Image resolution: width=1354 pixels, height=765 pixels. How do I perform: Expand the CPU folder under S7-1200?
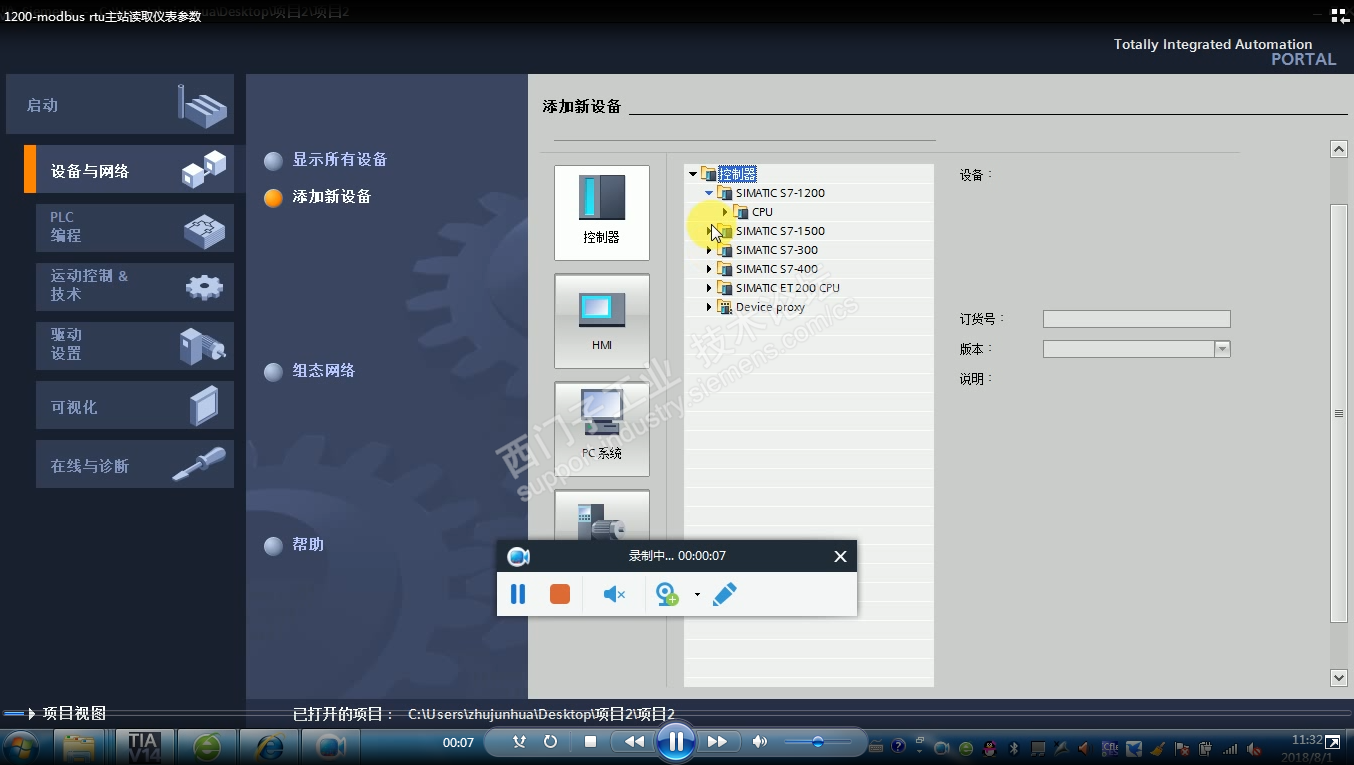click(x=725, y=212)
